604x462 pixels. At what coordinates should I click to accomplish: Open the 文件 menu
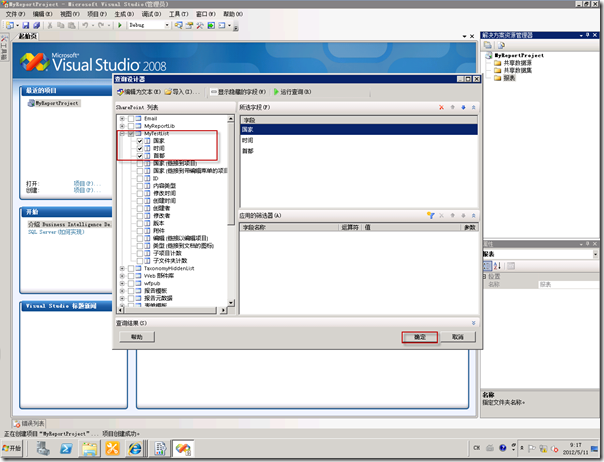(x=15, y=14)
